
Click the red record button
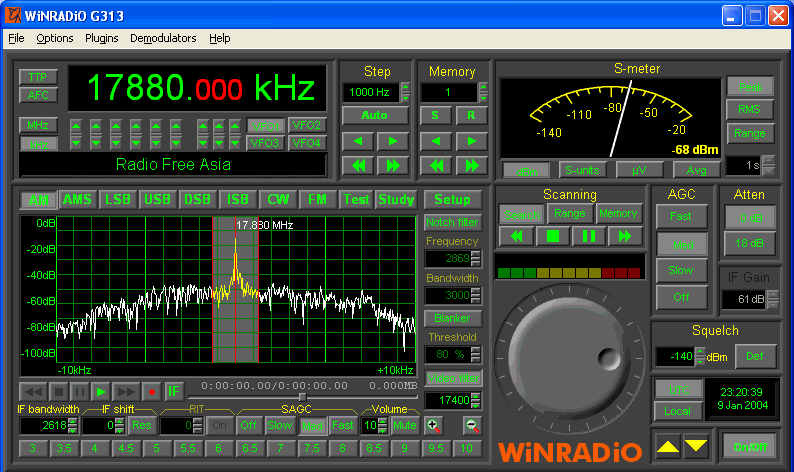pyautogui.click(x=151, y=391)
